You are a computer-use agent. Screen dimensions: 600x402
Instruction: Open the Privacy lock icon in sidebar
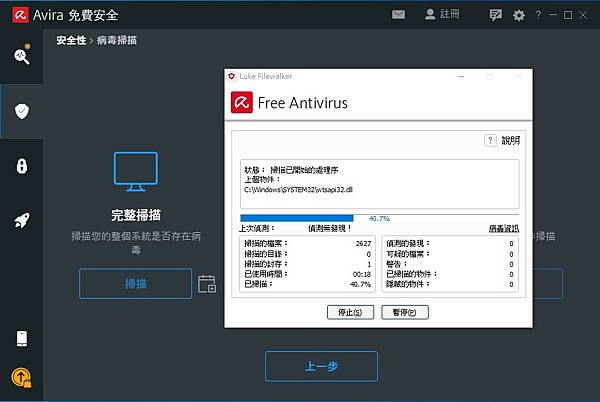pos(22,166)
